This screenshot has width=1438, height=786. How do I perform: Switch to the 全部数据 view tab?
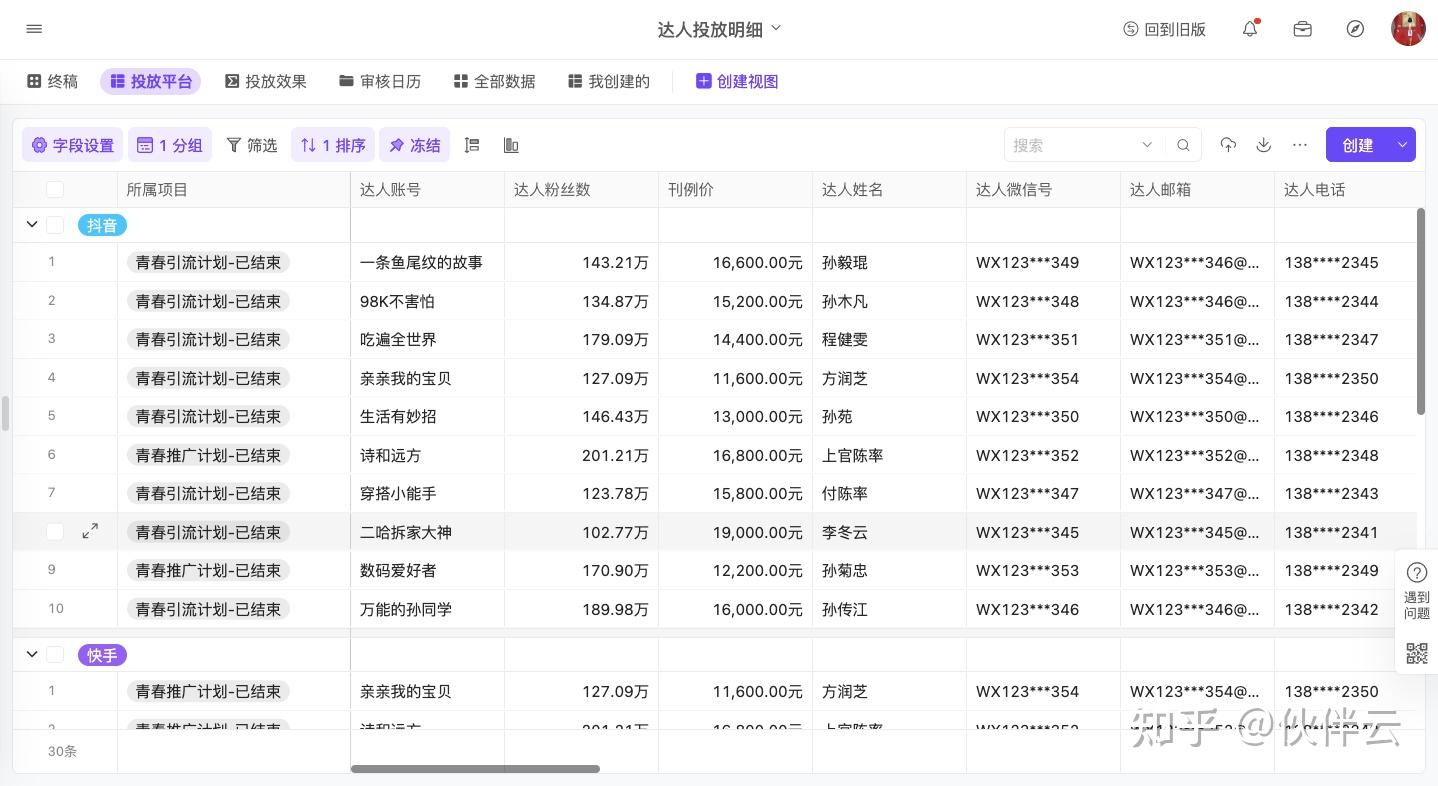[494, 81]
